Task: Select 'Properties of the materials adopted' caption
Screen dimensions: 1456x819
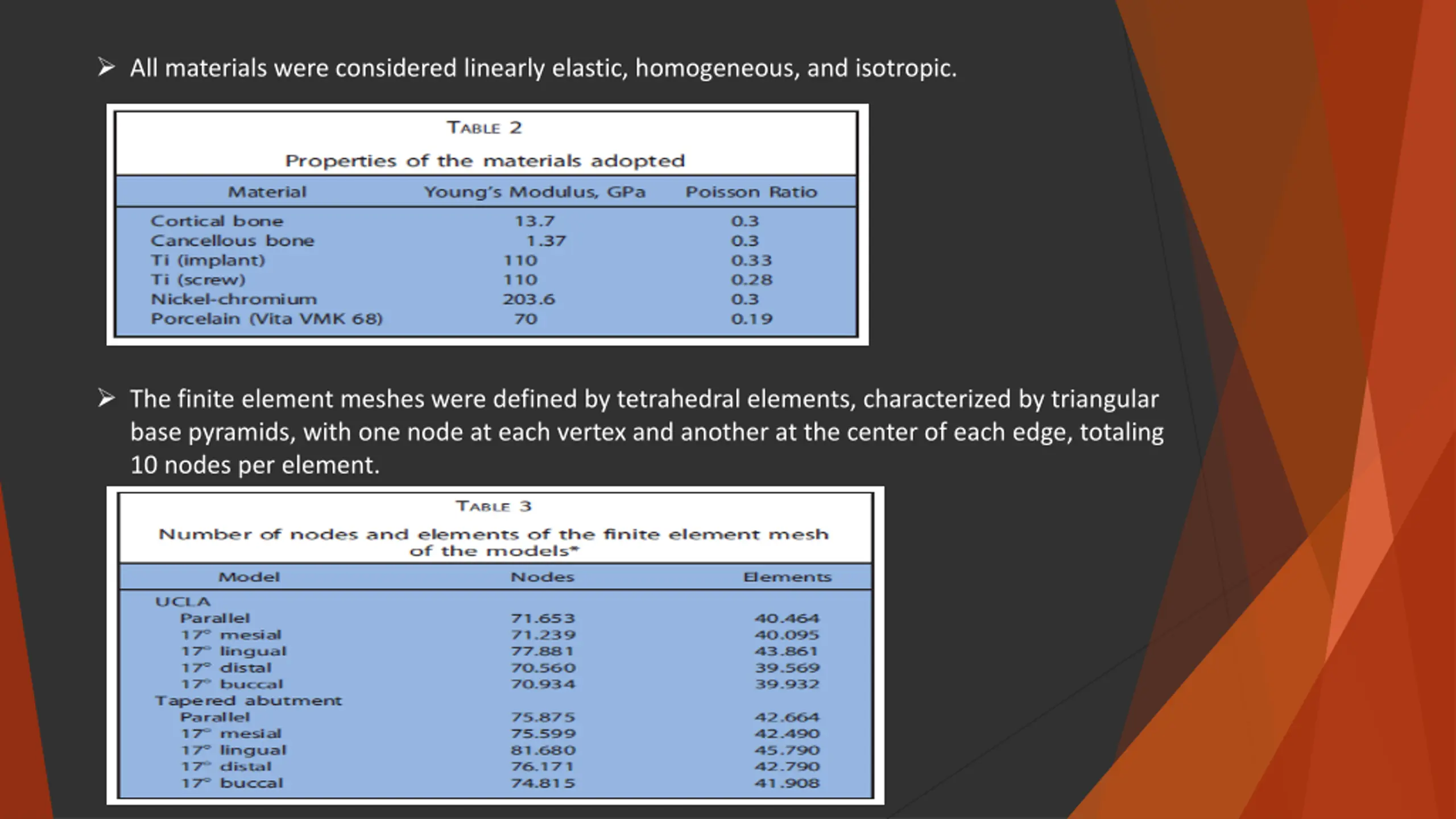Action: point(485,161)
